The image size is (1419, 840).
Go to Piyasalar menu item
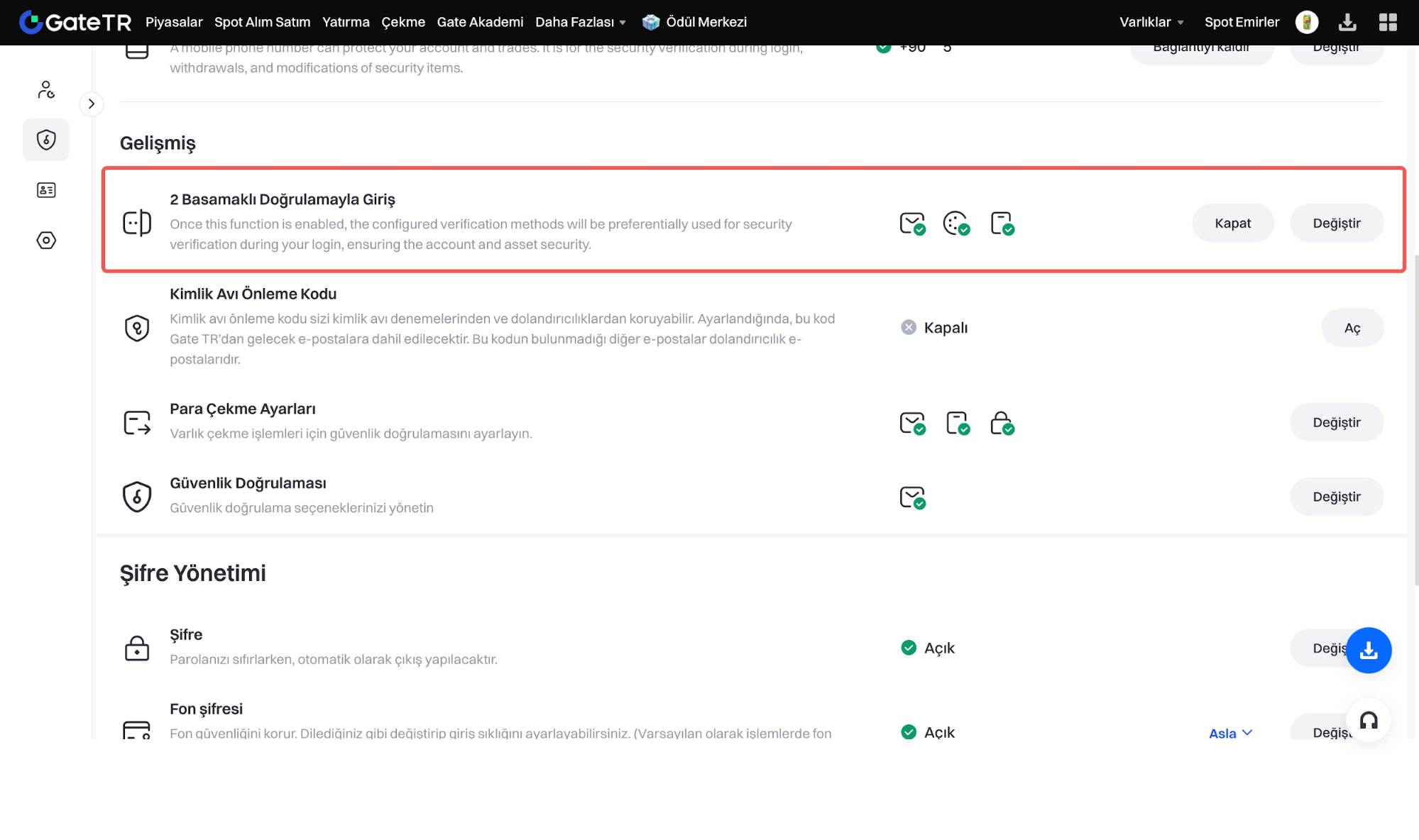click(174, 23)
